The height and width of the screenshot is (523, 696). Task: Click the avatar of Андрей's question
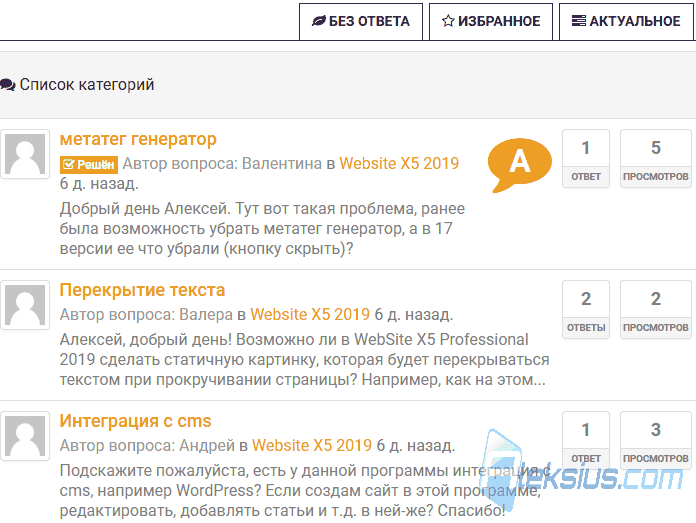pyautogui.click(x=25, y=436)
